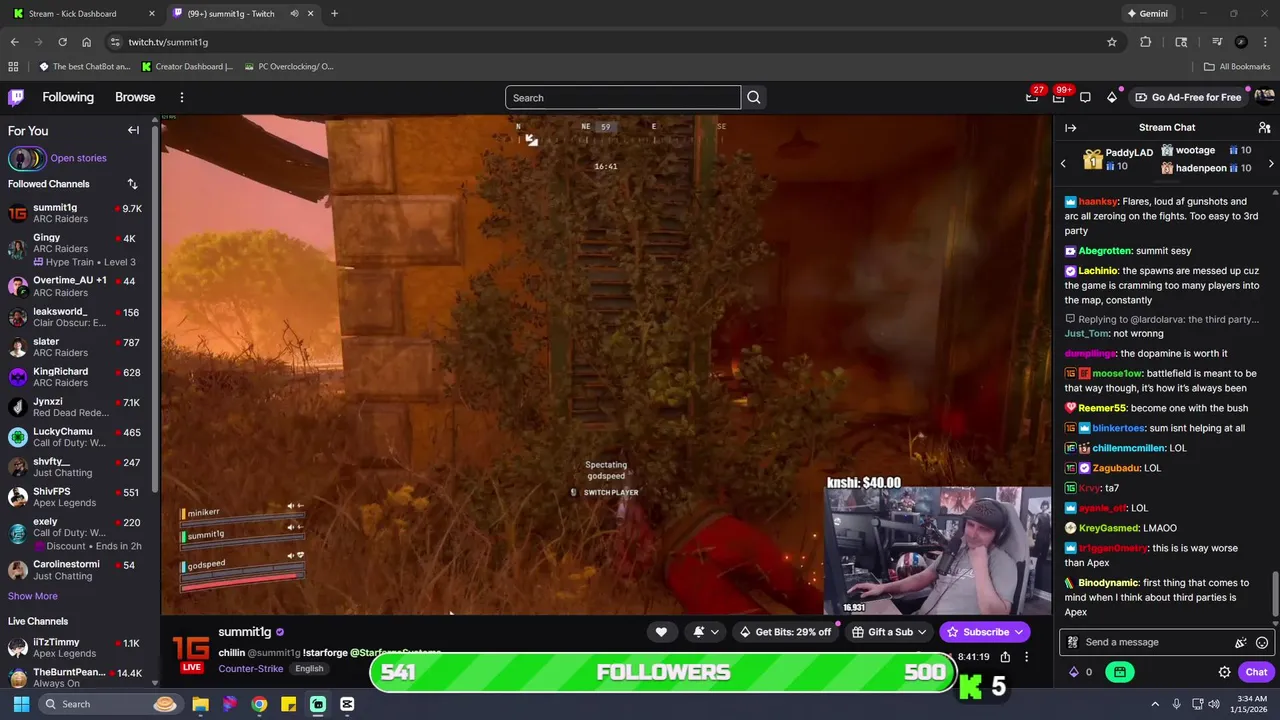
Task: Open Creator Dashboard bookmark
Action: (x=188, y=67)
